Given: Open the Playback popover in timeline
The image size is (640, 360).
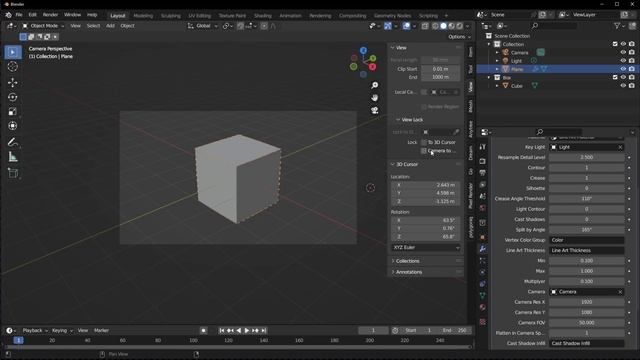Looking at the screenshot, I should pyautogui.click(x=35, y=330).
